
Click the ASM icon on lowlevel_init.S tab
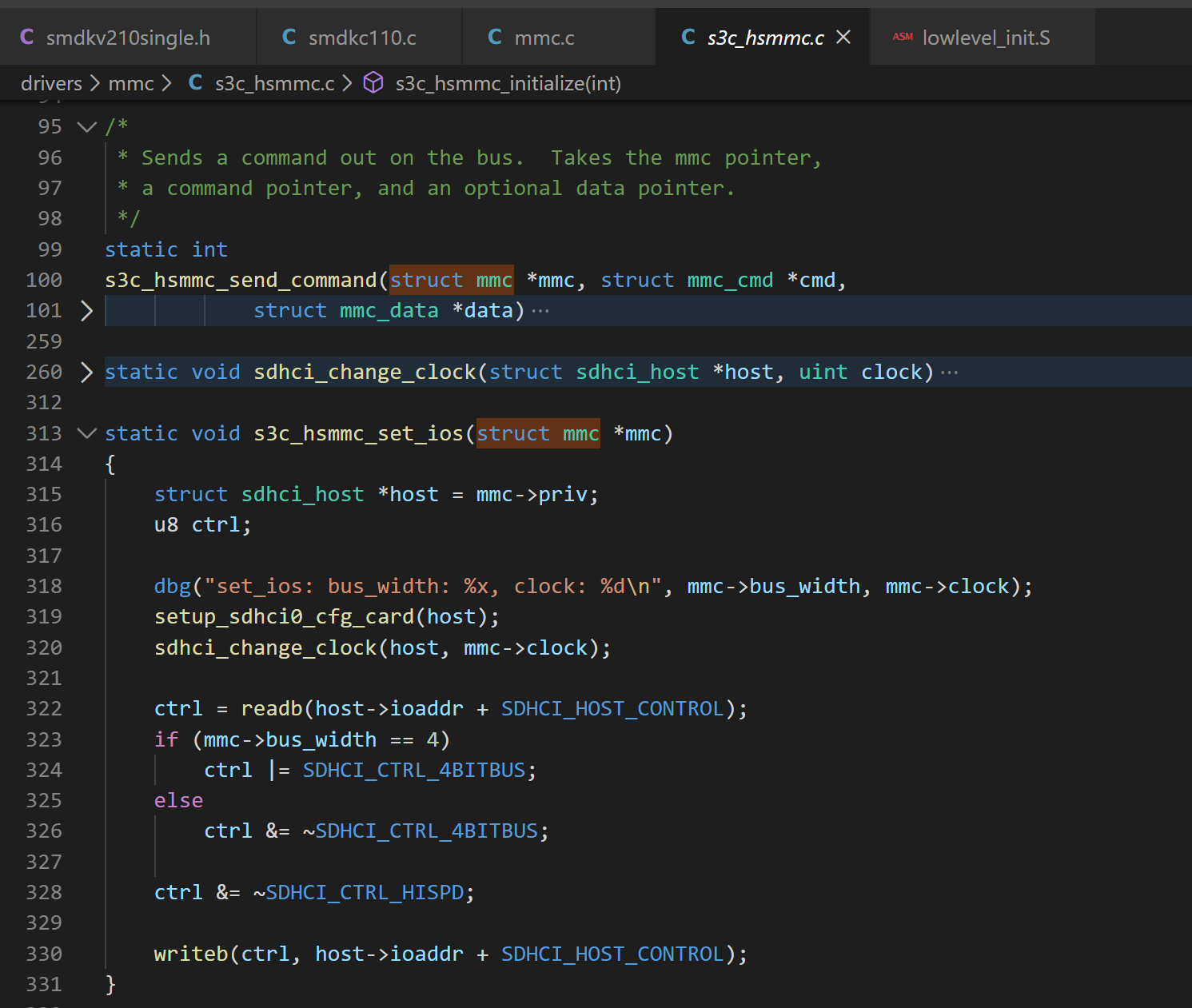(x=903, y=37)
